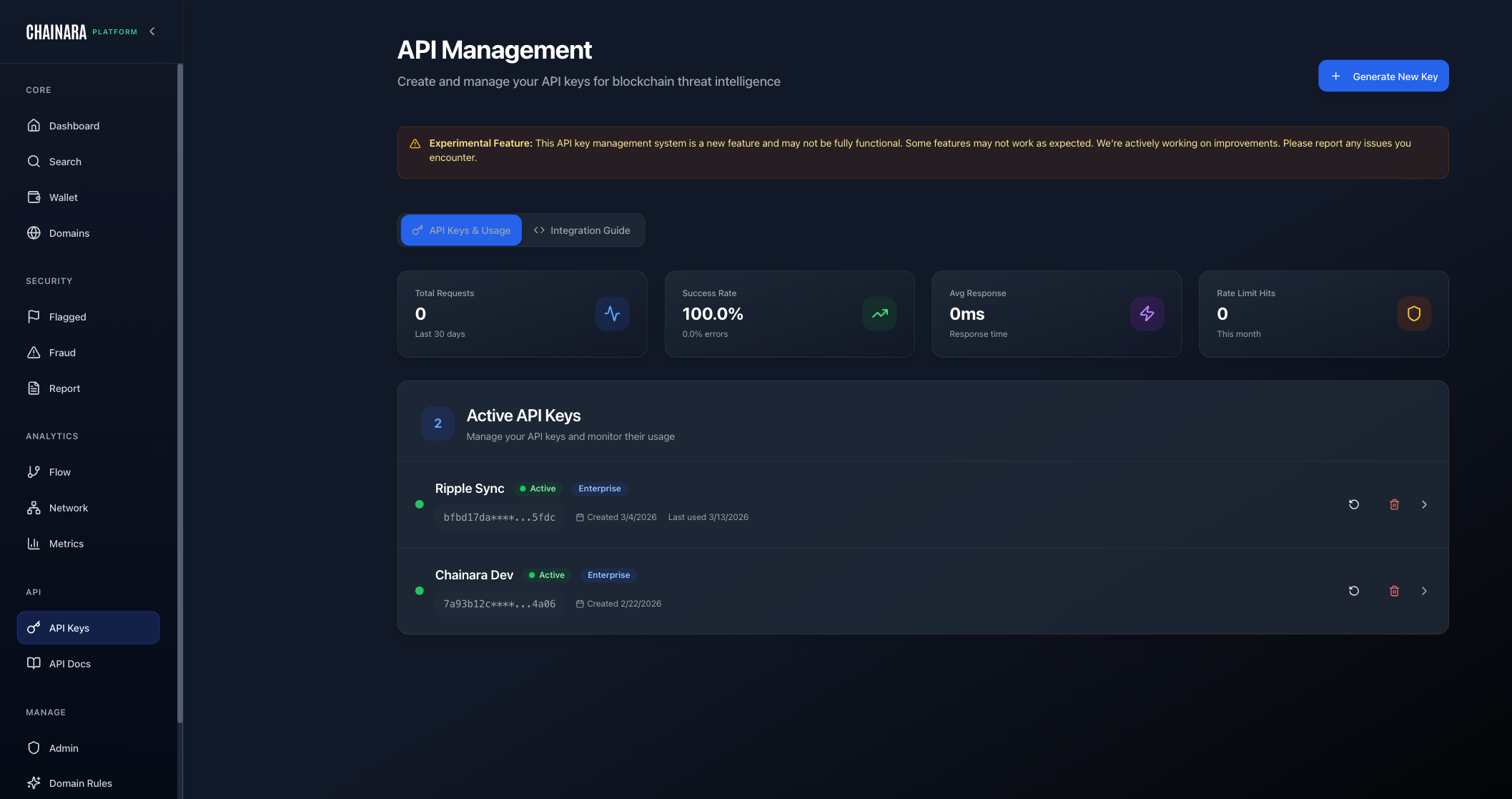The image size is (1512, 799).
Task: Click the Dashboard home icon
Action: [34, 126]
